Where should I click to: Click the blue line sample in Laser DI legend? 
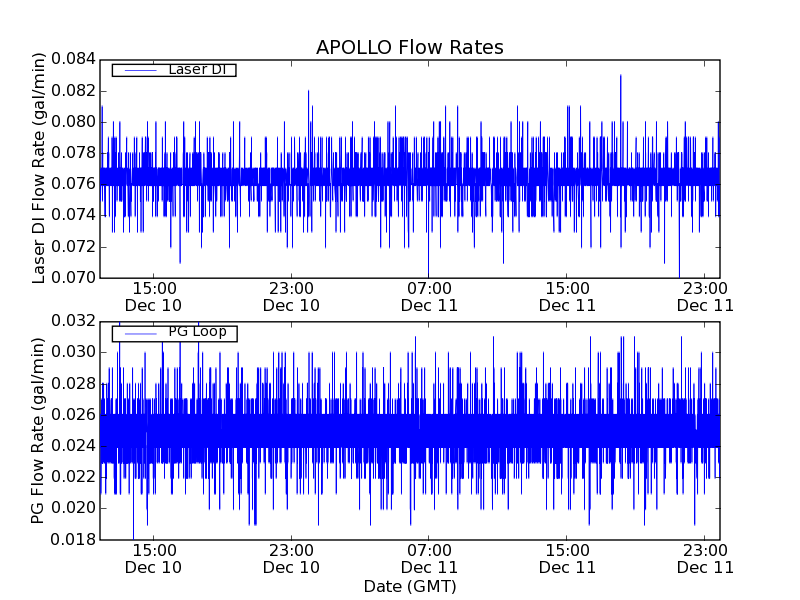[140, 70]
